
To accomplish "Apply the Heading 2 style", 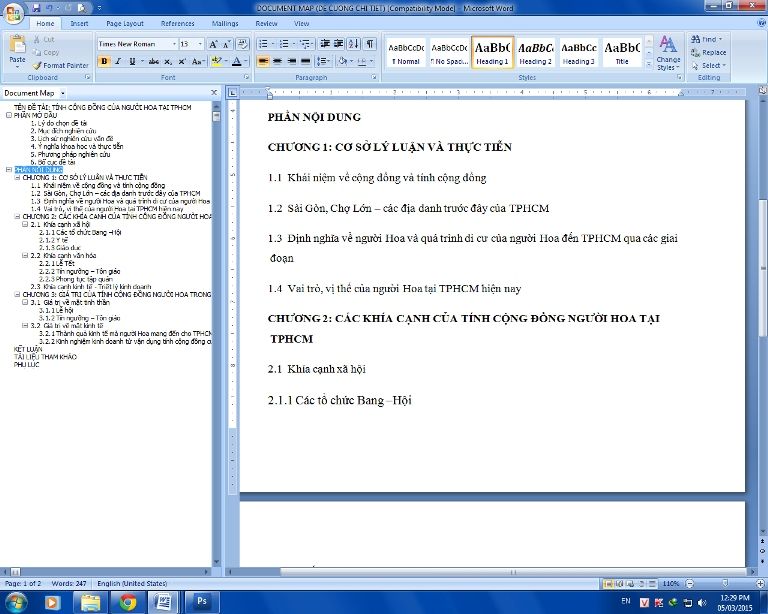I will pyautogui.click(x=535, y=52).
